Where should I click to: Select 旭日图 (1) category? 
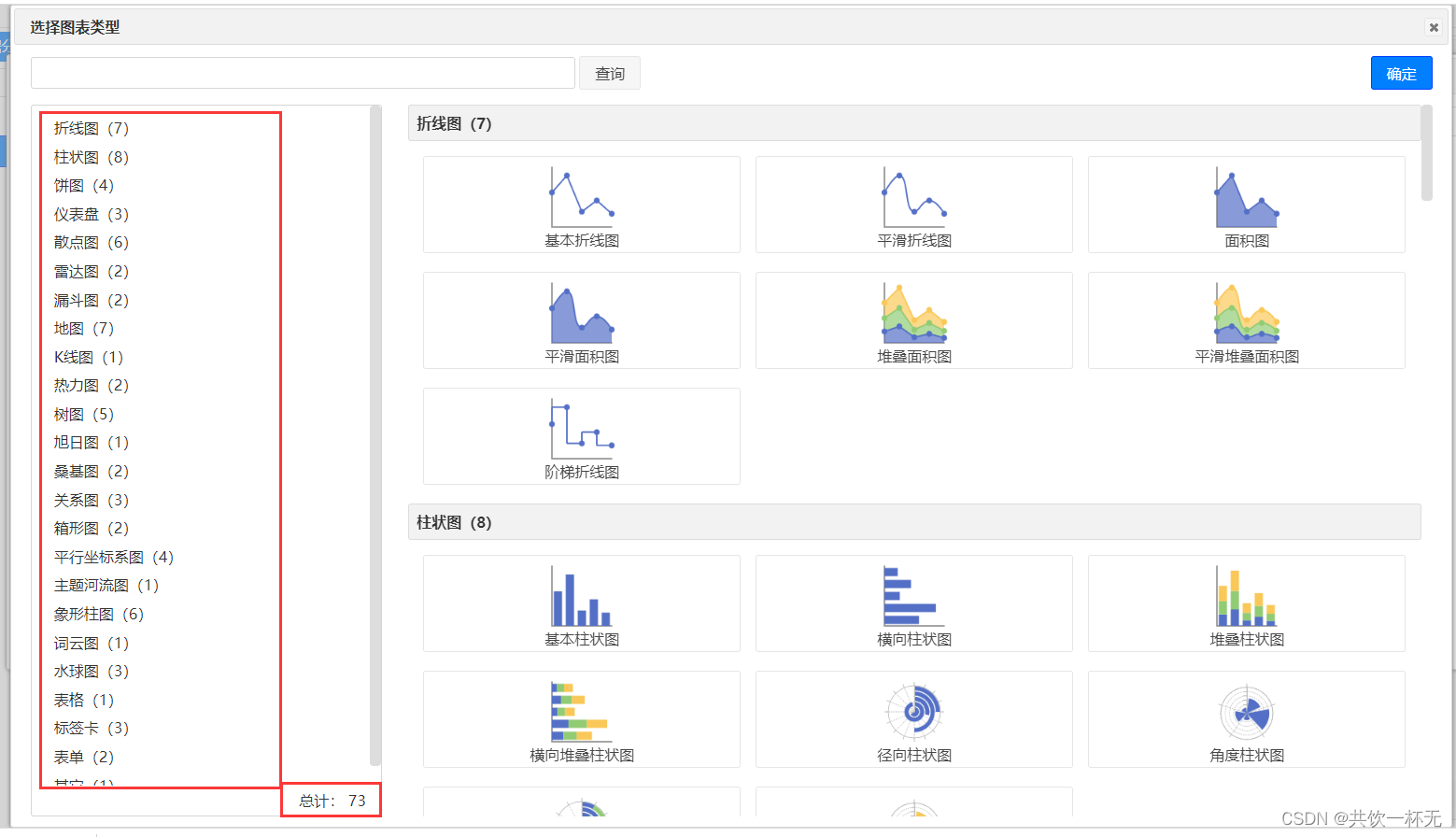[x=92, y=442]
